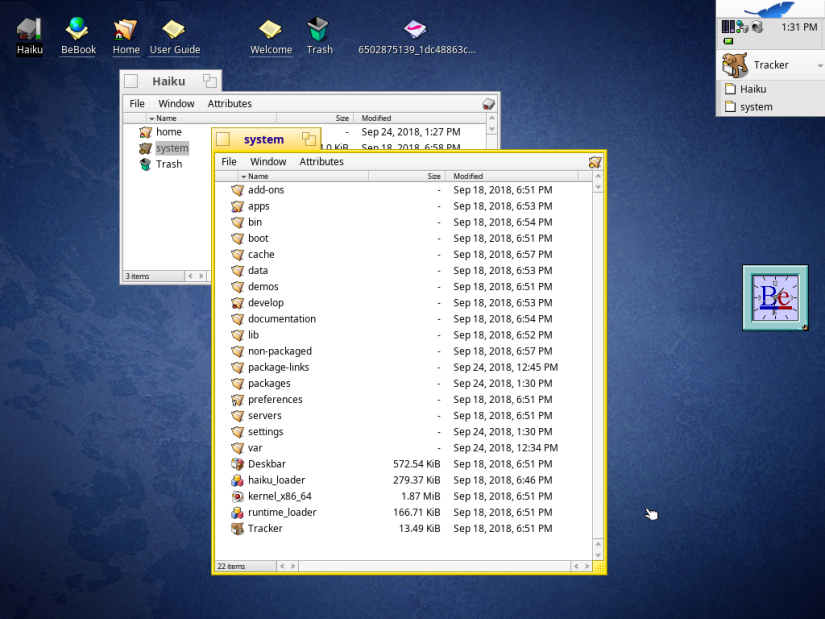The width and height of the screenshot is (825, 619).
Task: Select the kernel_x86_64 file icon
Action: click(x=238, y=496)
